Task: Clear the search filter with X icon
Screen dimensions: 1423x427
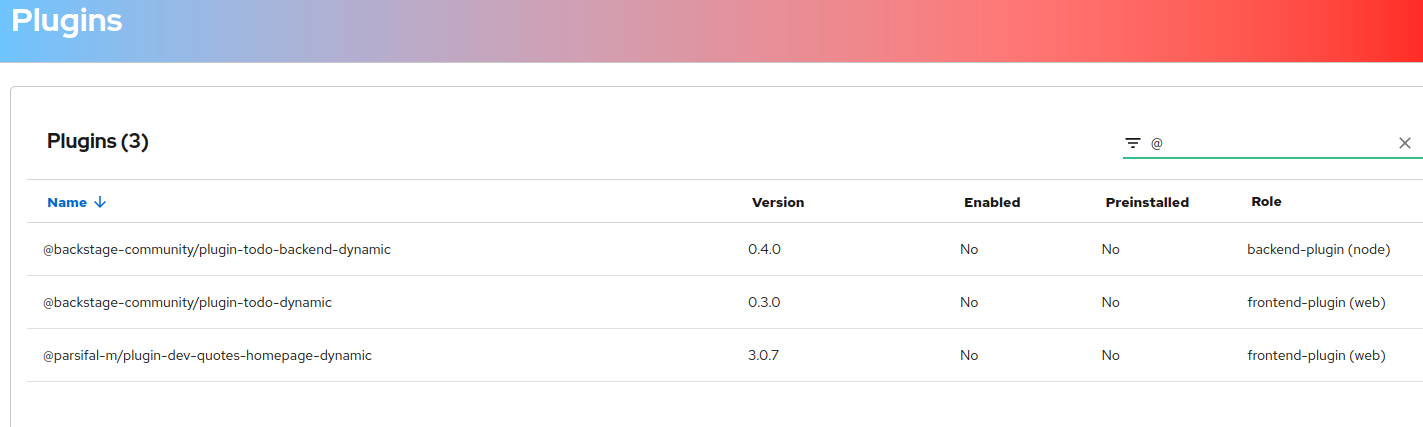Action: (x=1404, y=143)
